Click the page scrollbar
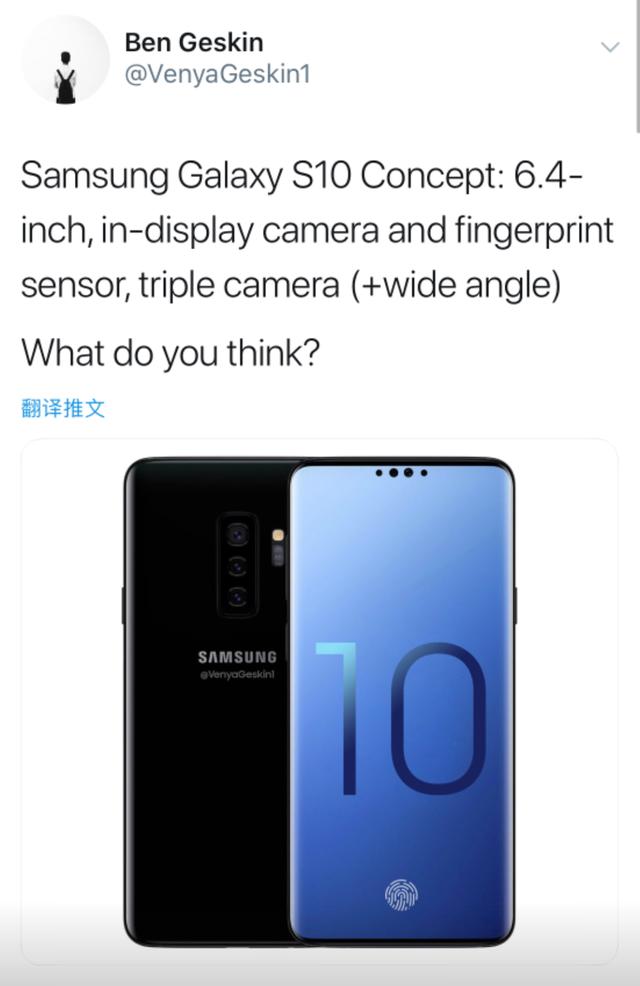 click(x=637, y=66)
